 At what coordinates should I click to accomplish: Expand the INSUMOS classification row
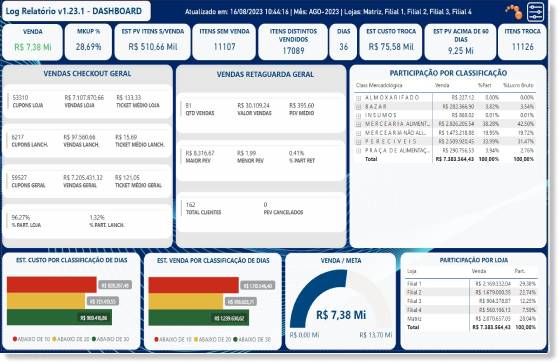[x=358, y=116]
